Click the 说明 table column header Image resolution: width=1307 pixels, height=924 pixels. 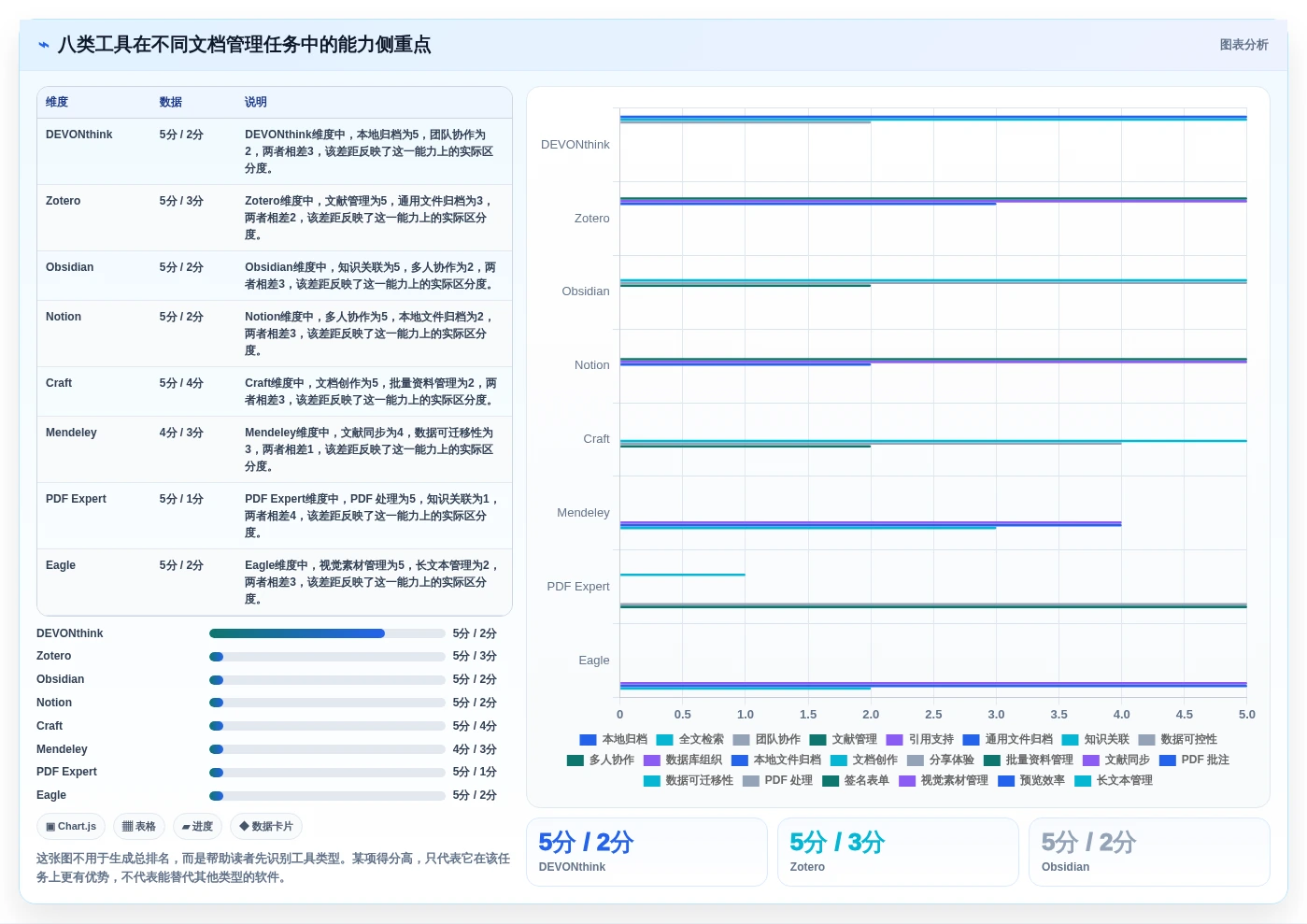point(256,102)
